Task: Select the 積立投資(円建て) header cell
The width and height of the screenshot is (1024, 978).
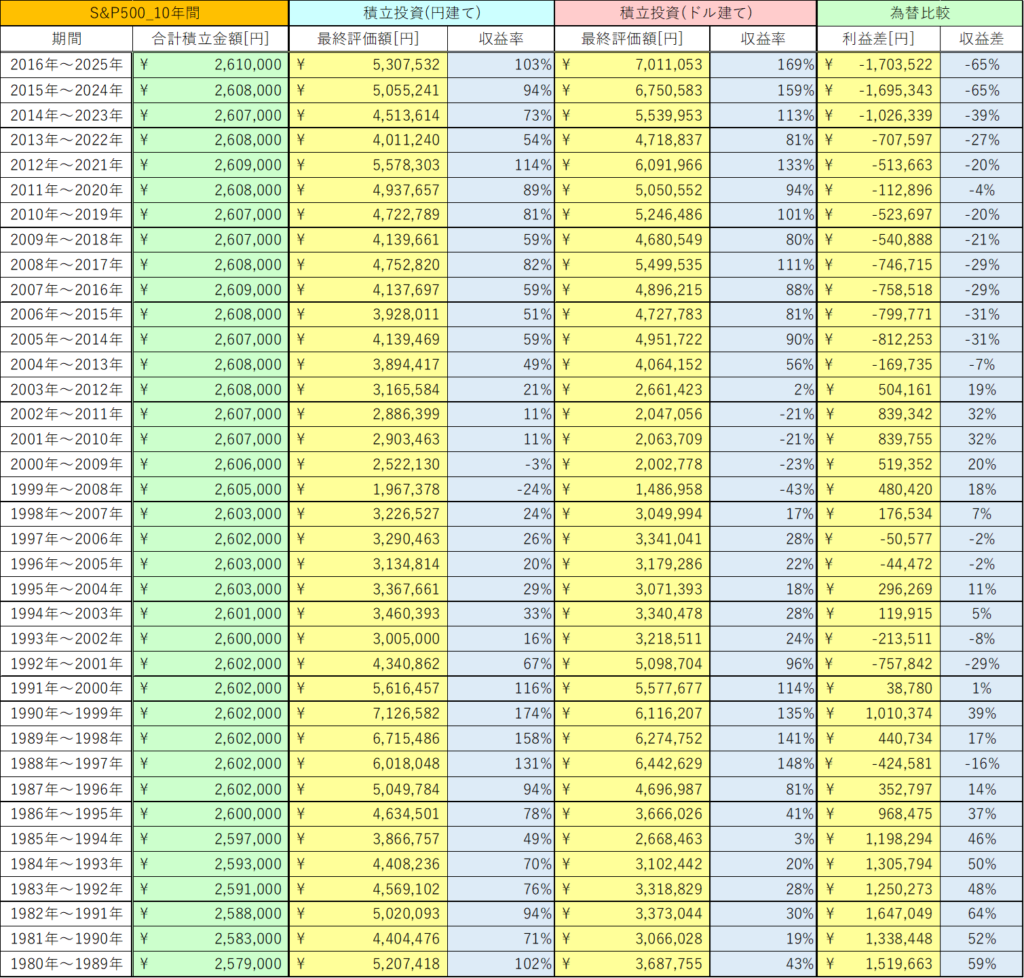Action: 423,13
